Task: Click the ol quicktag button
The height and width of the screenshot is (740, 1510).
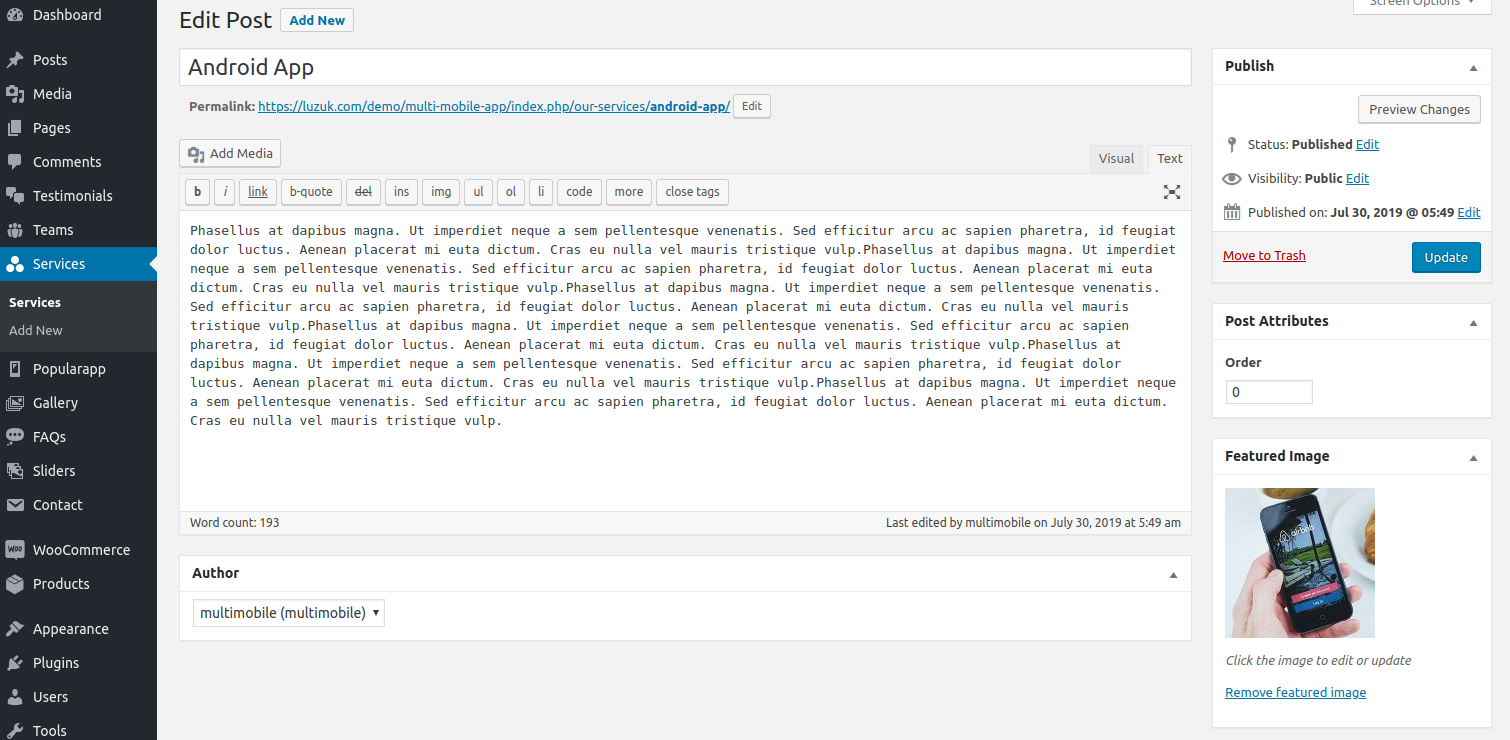Action: point(510,192)
